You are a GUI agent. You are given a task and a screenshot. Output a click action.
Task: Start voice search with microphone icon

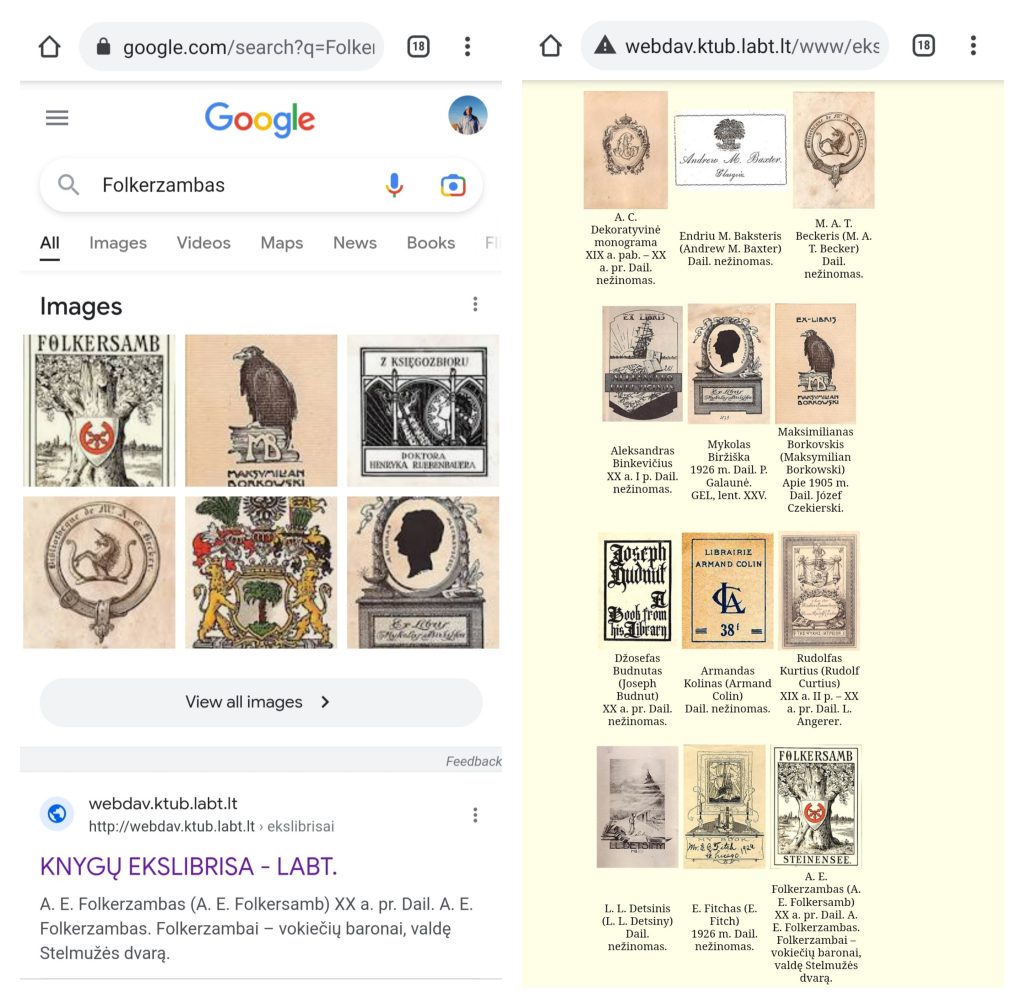tap(394, 185)
